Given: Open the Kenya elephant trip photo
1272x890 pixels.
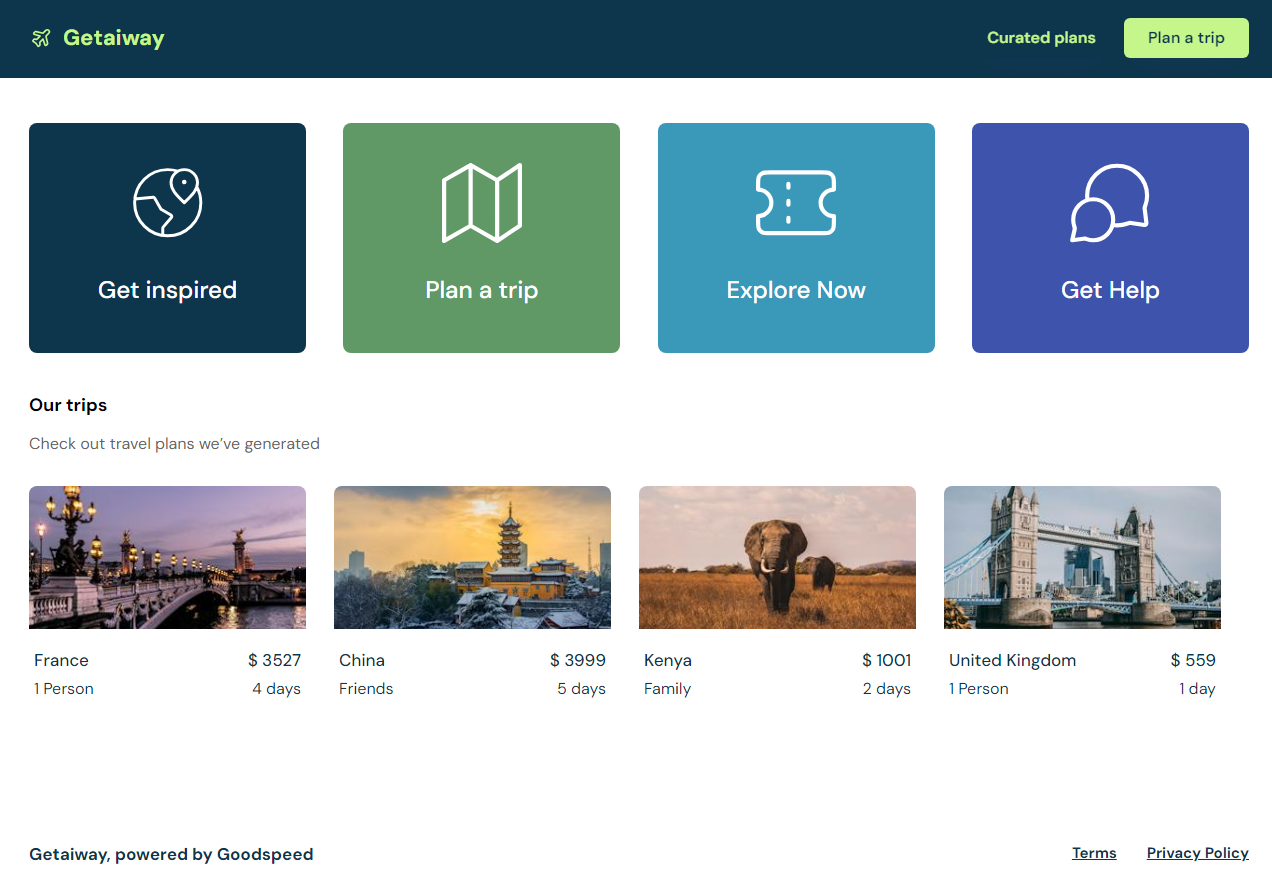Looking at the screenshot, I should [777, 557].
